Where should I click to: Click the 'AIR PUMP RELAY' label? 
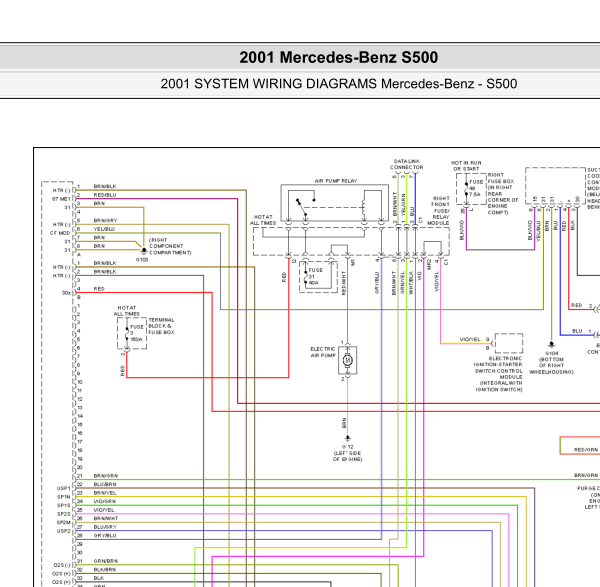336,181
